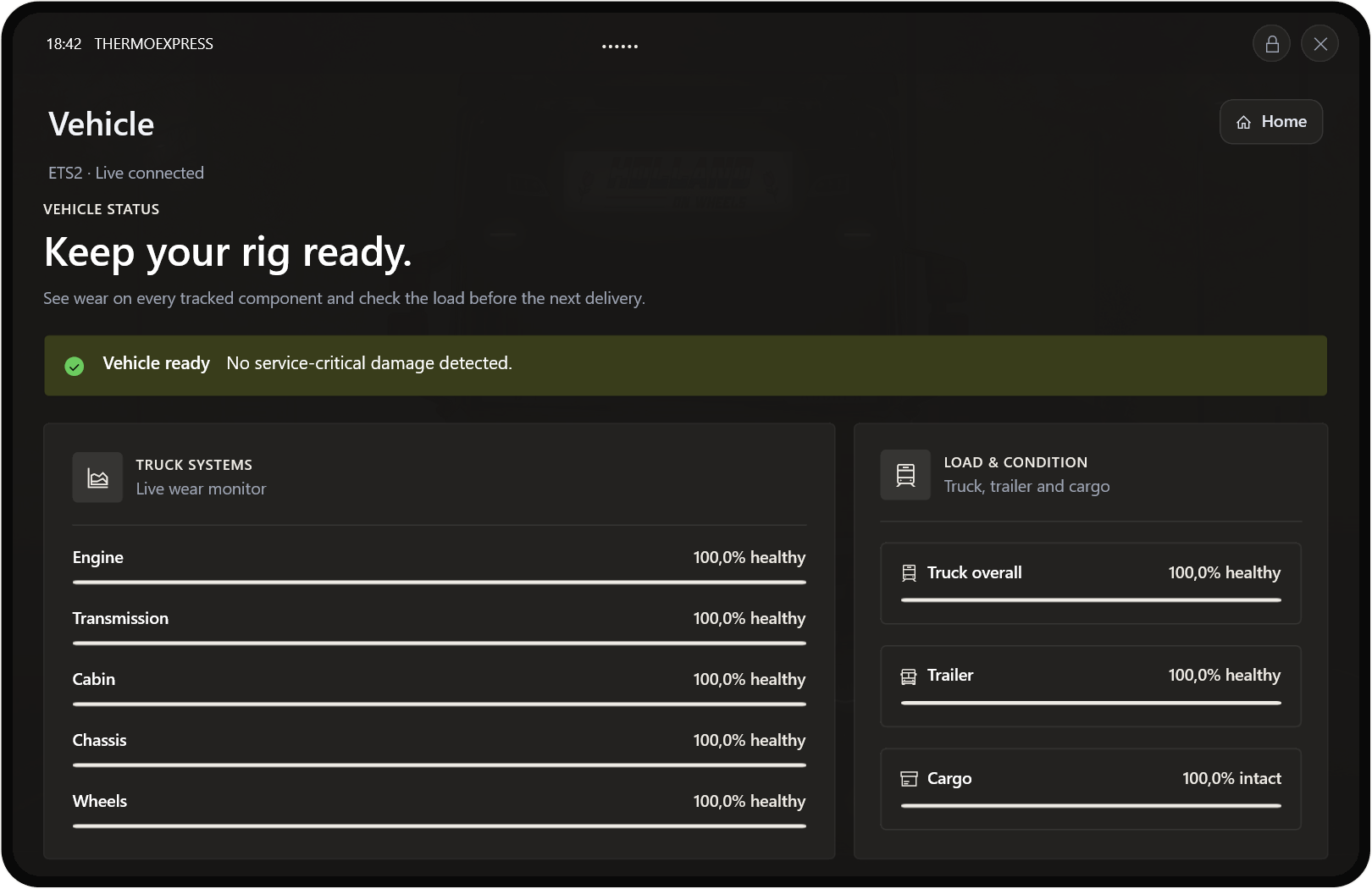
Task: Click the six-dot drag handle at top
Action: tap(620, 47)
